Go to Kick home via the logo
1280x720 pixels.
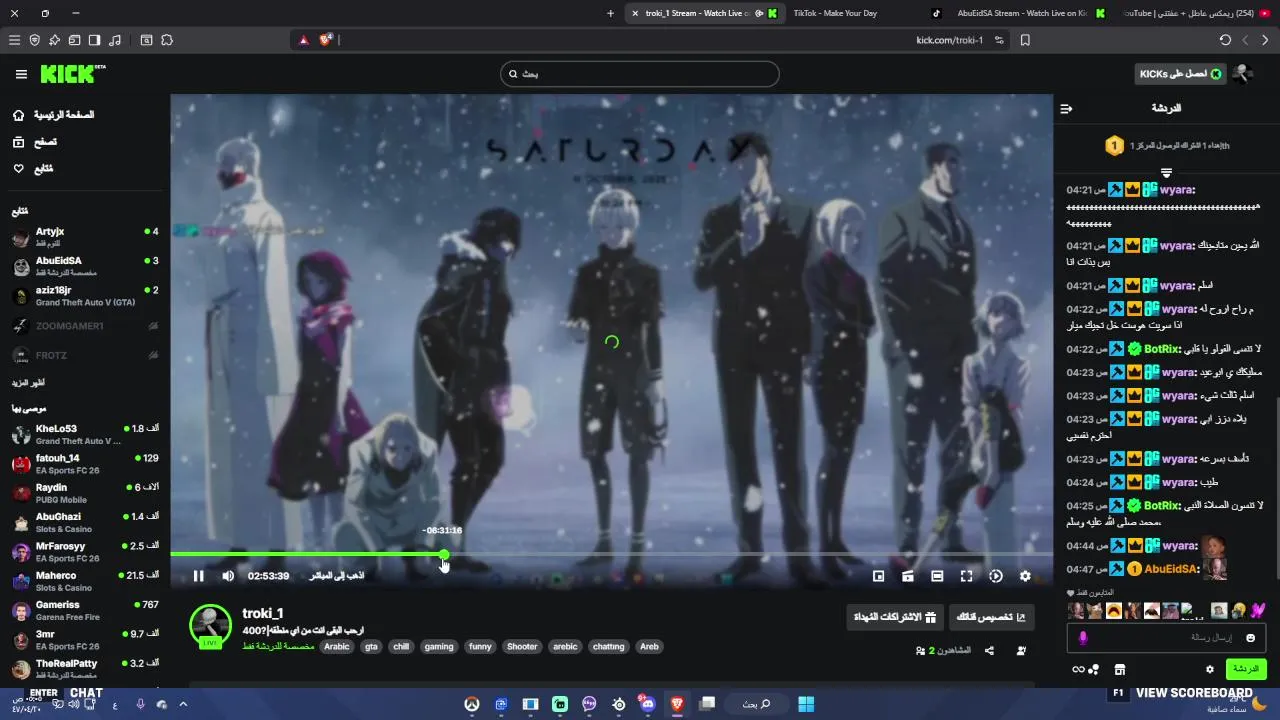[x=72, y=74]
